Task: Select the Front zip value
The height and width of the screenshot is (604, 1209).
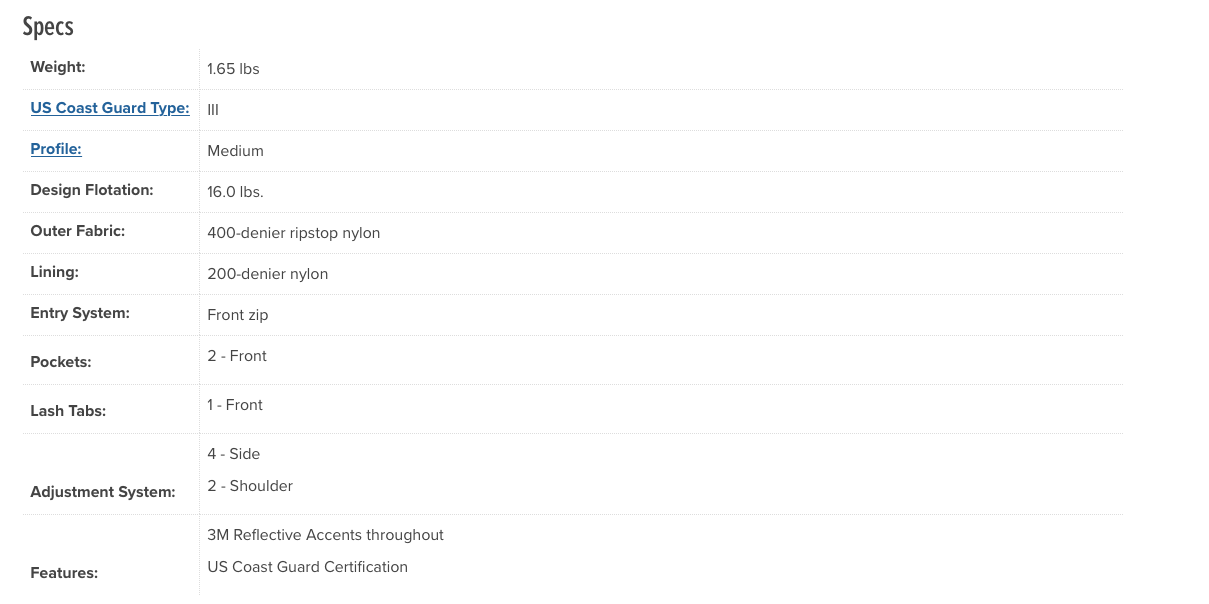Action: 237,315
